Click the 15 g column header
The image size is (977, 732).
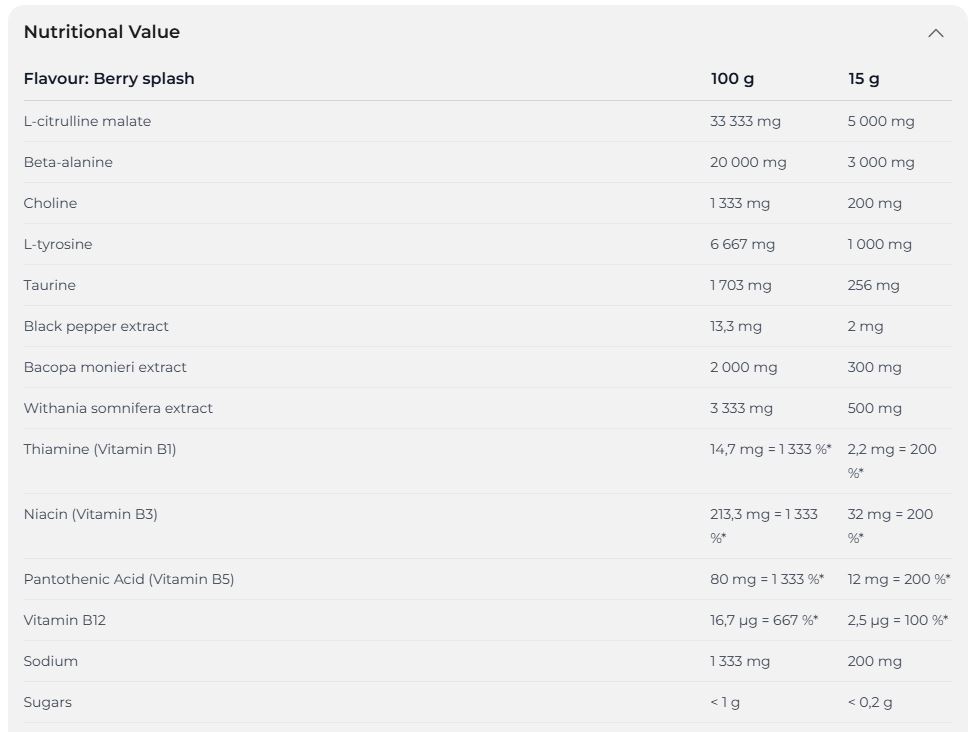pyautogui.click(x=864, y=78)
